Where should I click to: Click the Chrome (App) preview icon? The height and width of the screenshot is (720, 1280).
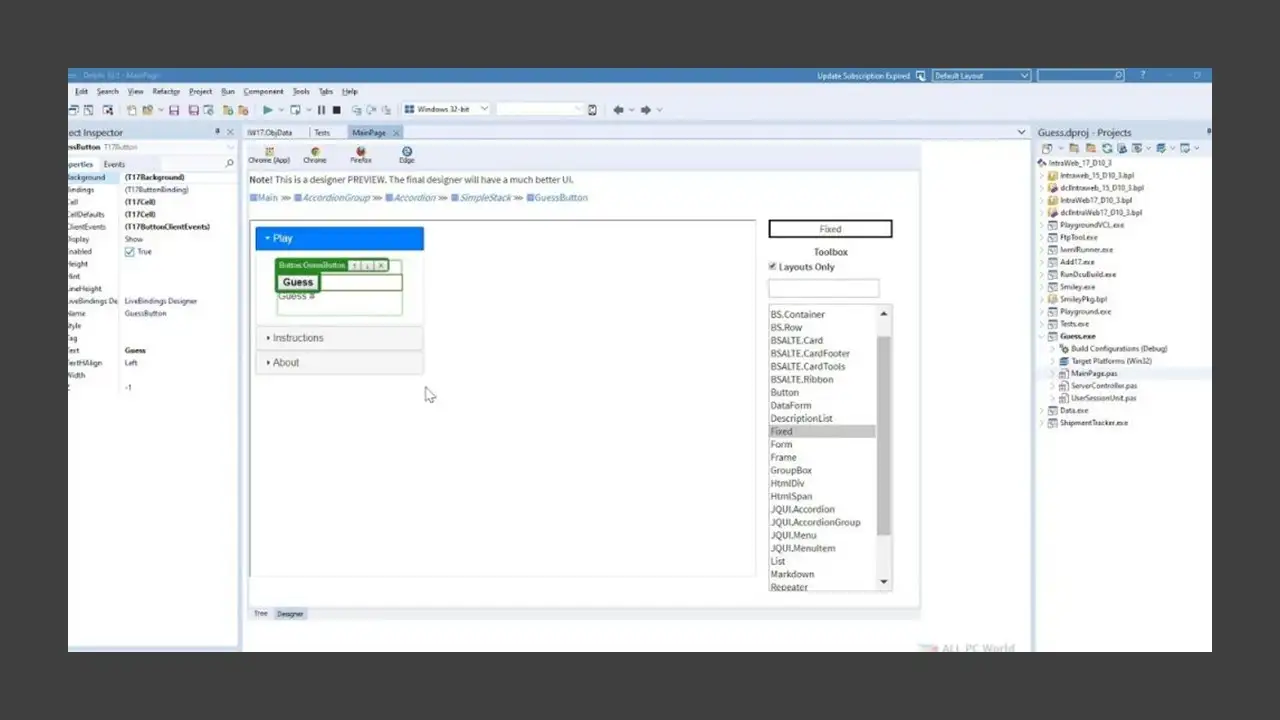pos(269,154)
